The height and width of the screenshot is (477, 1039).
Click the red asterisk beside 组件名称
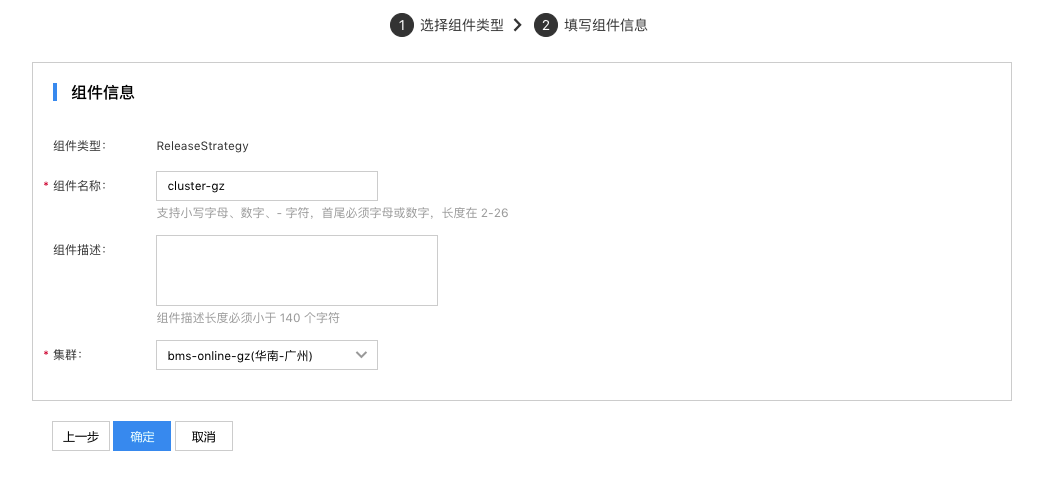[46, 186]
